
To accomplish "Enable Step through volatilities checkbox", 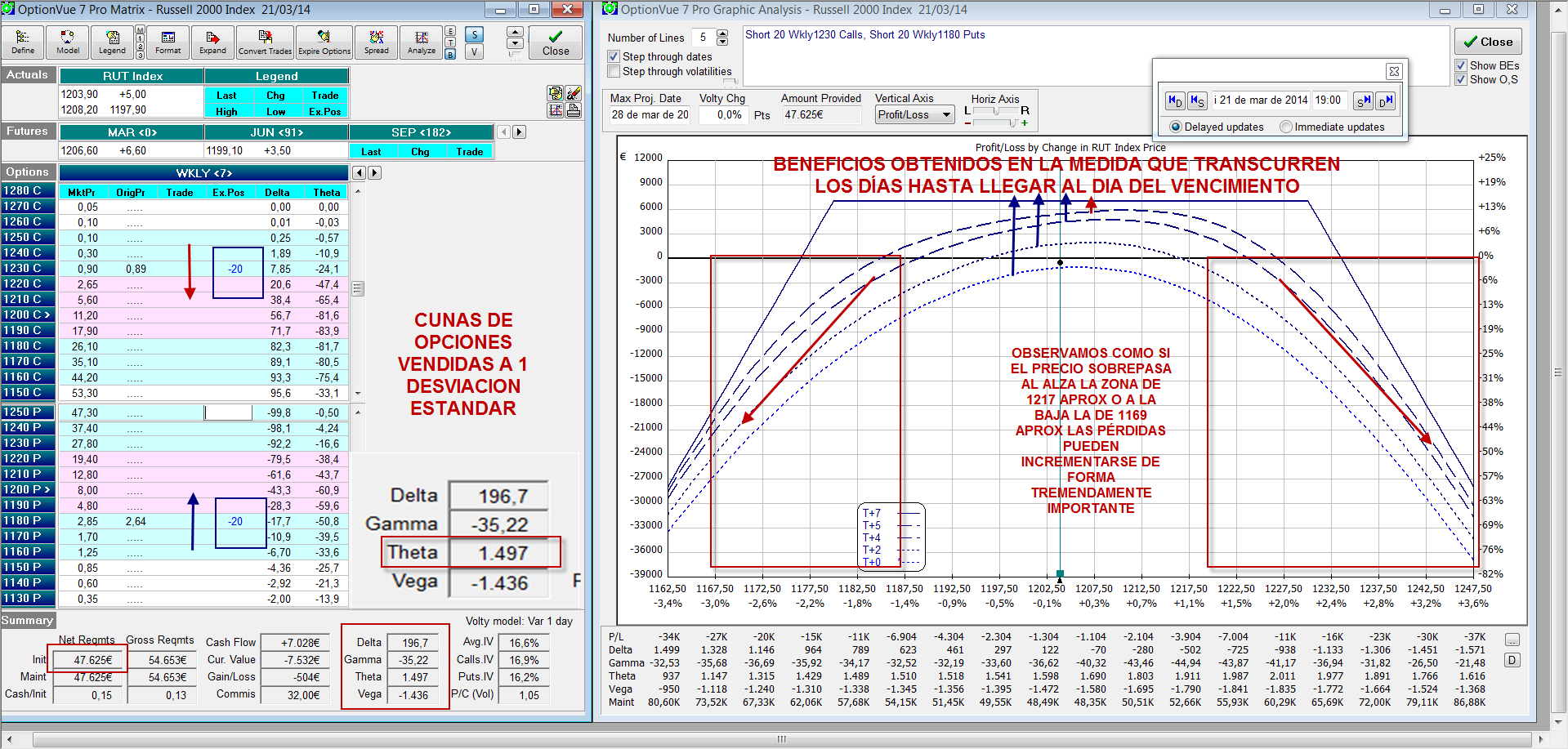I will (614, 72).
